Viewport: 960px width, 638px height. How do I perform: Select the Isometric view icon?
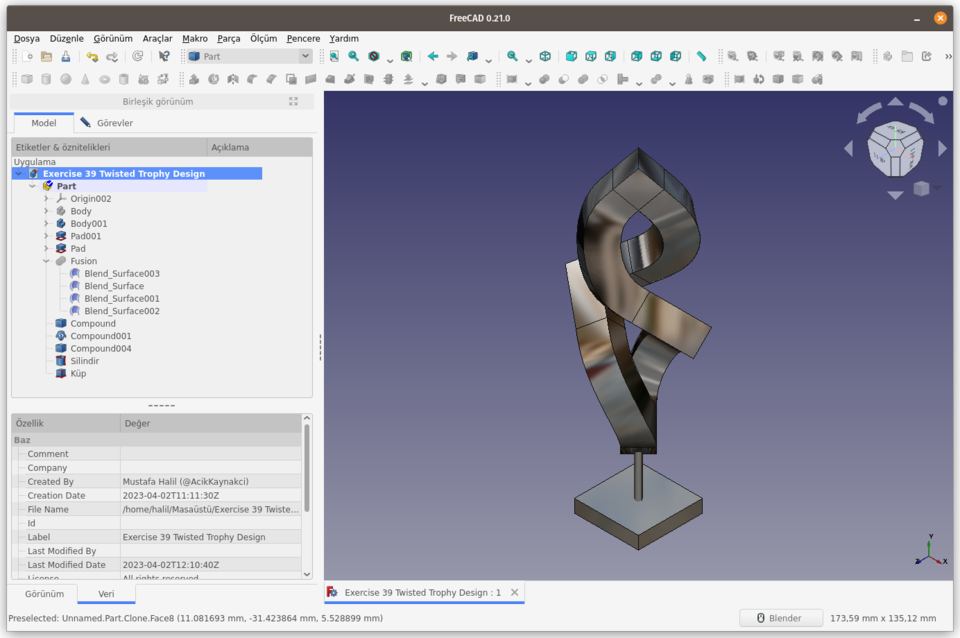pyautogui.click(x=545, y=56)
